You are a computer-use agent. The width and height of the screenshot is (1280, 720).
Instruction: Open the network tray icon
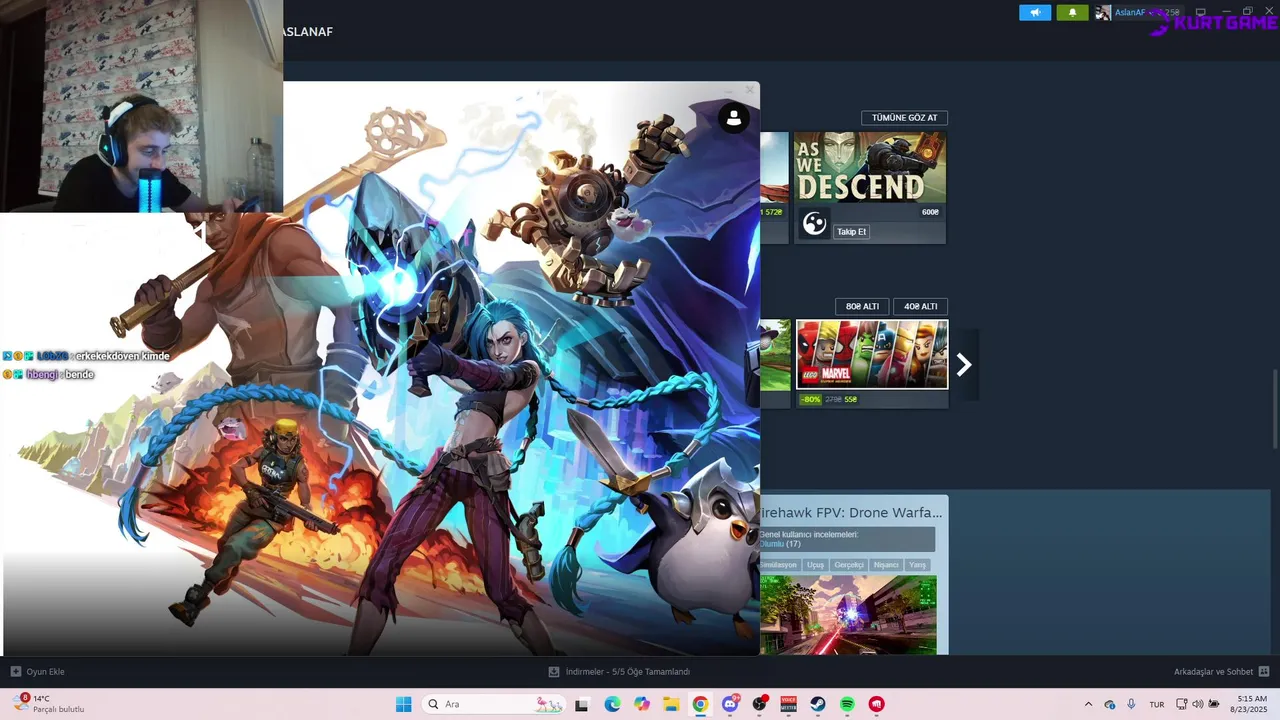coord(1182,704)
